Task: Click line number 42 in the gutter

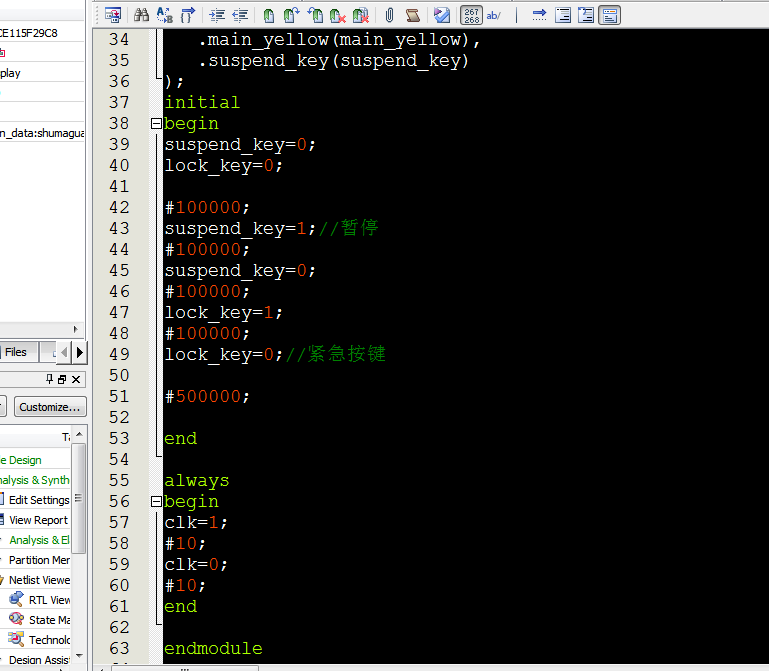Action: 119,207
